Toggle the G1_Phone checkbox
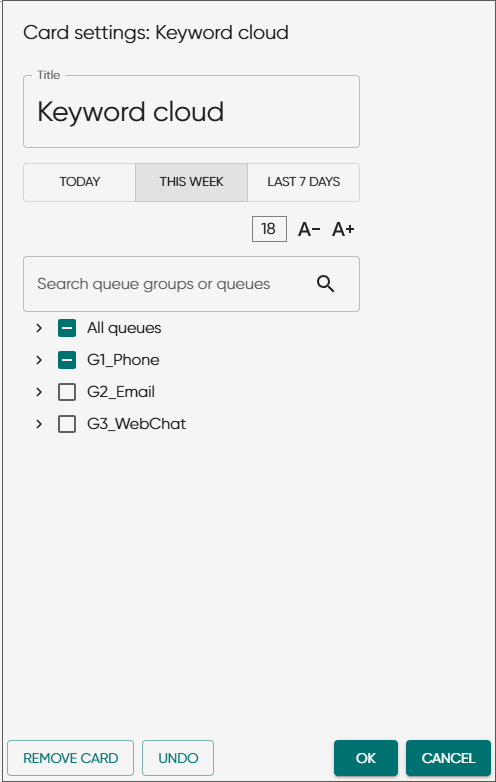 [x=67, y=360]
